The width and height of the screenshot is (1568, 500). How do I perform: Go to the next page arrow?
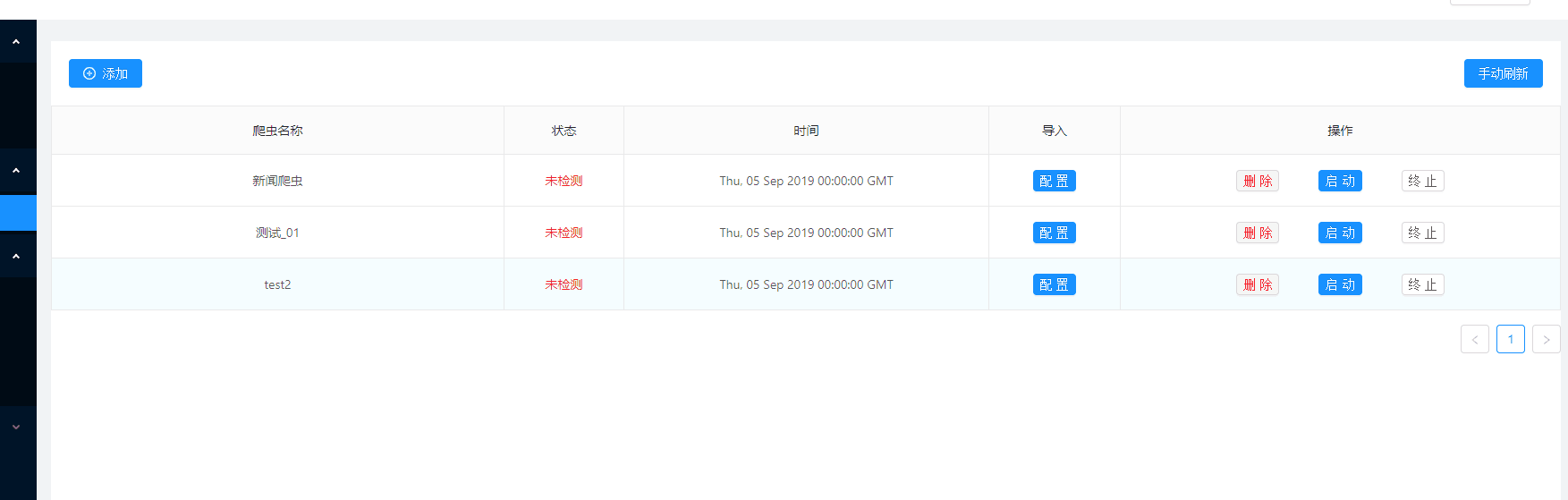coord(1547,339)
